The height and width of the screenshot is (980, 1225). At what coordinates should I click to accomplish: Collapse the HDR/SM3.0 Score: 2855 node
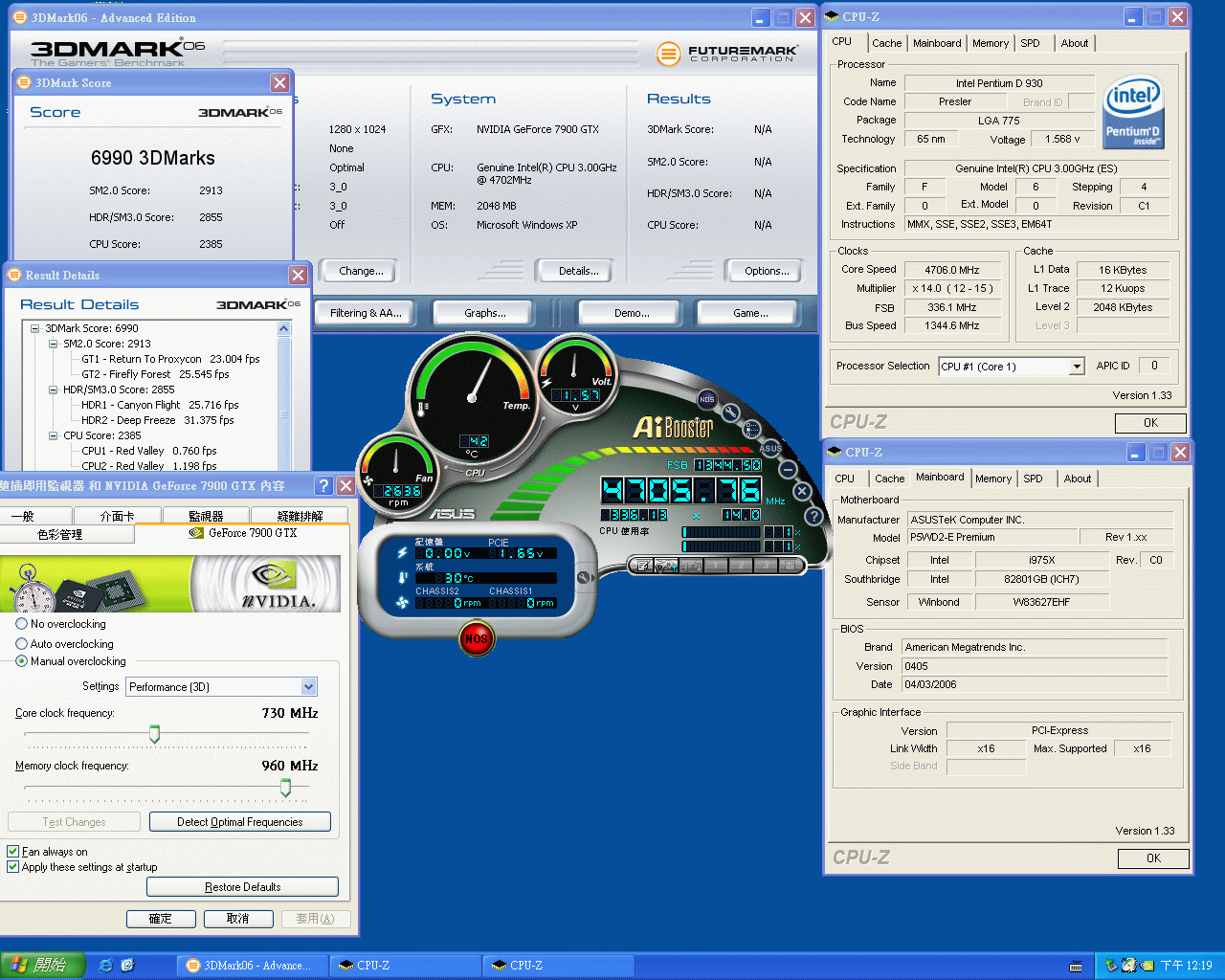(54, 390)
